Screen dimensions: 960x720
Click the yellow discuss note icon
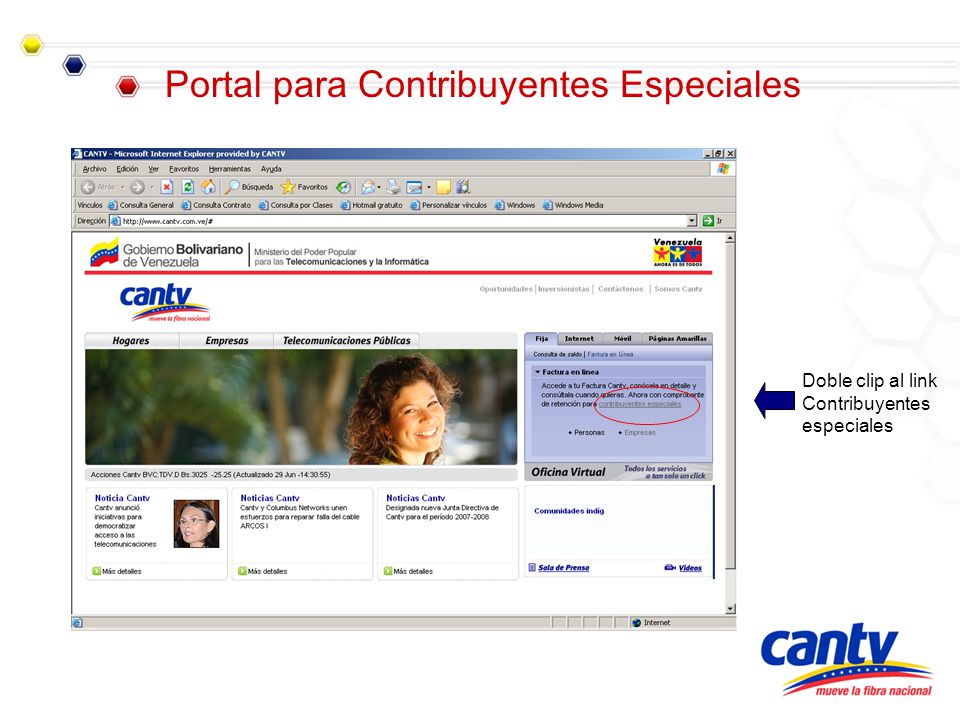tap(443, 187)
